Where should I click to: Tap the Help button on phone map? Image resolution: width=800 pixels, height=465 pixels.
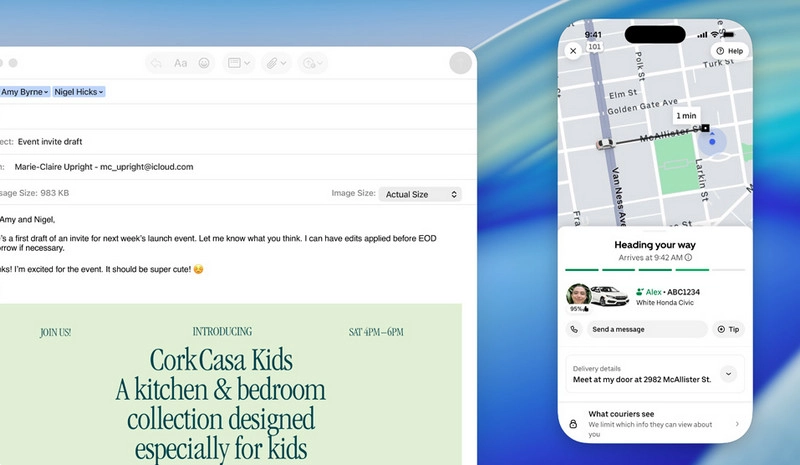click(x=730, y=51)
